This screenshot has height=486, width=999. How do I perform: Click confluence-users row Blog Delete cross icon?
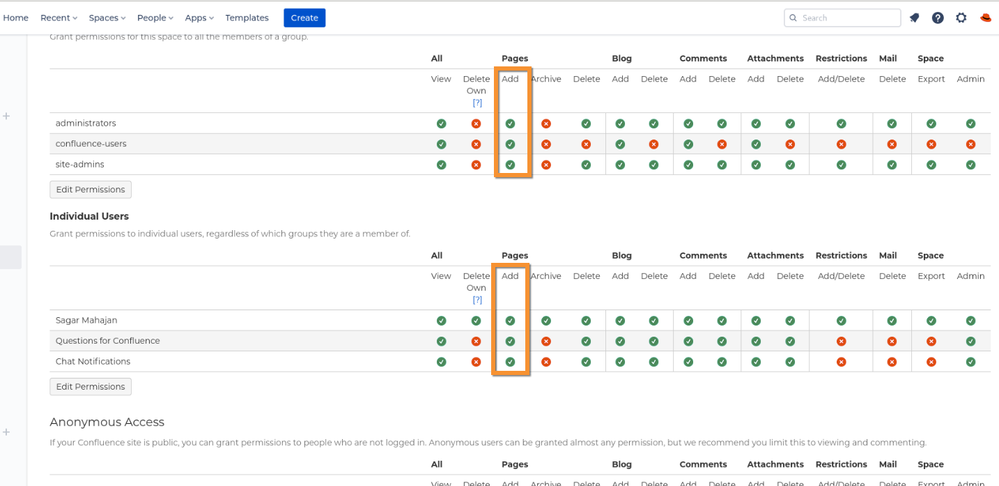(654, 145)
